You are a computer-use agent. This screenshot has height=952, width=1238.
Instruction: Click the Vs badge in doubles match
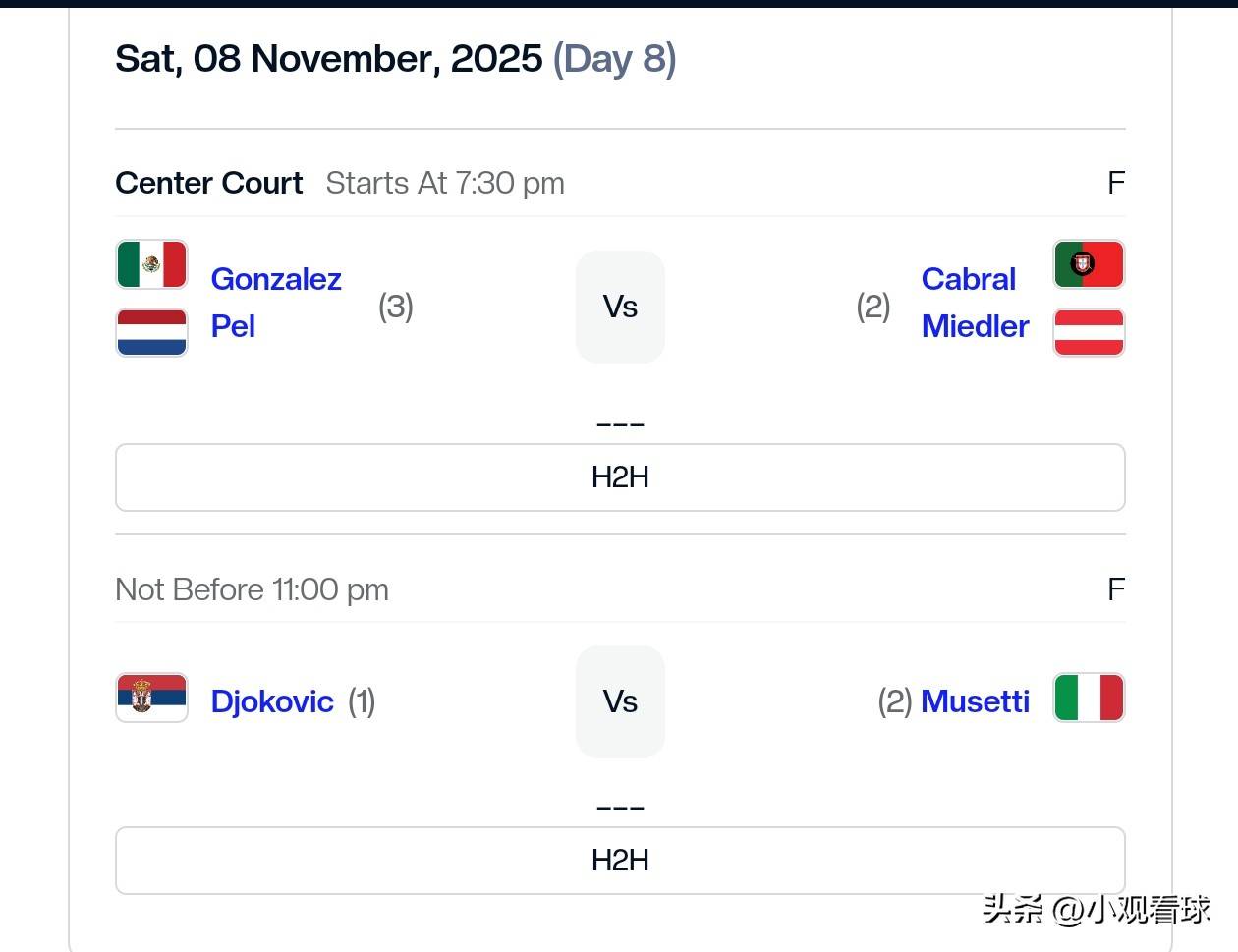(x=620, y=307)
